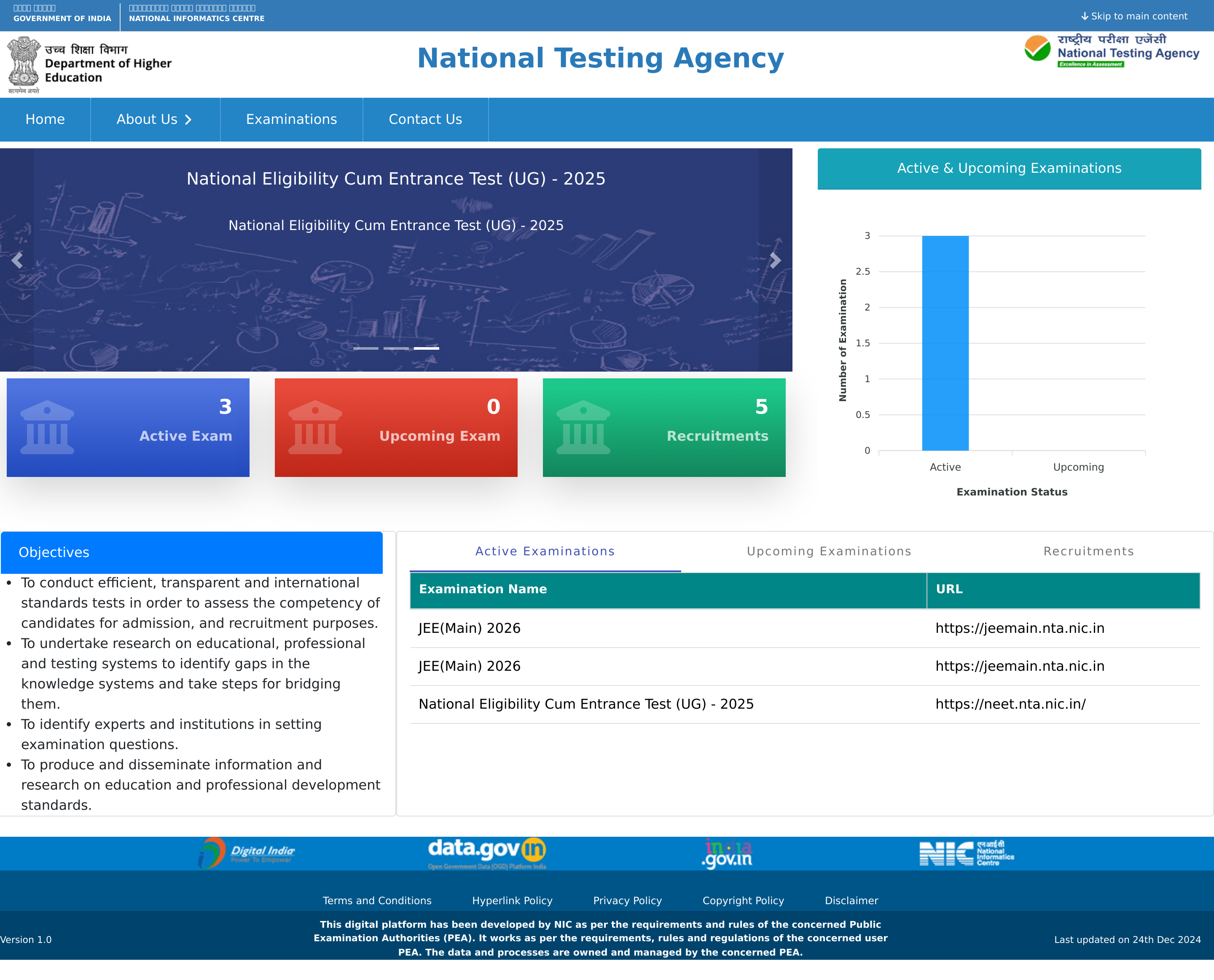Click Last updated on 24th Dec 2024

pyautogui.click(x=1128, y=940)
